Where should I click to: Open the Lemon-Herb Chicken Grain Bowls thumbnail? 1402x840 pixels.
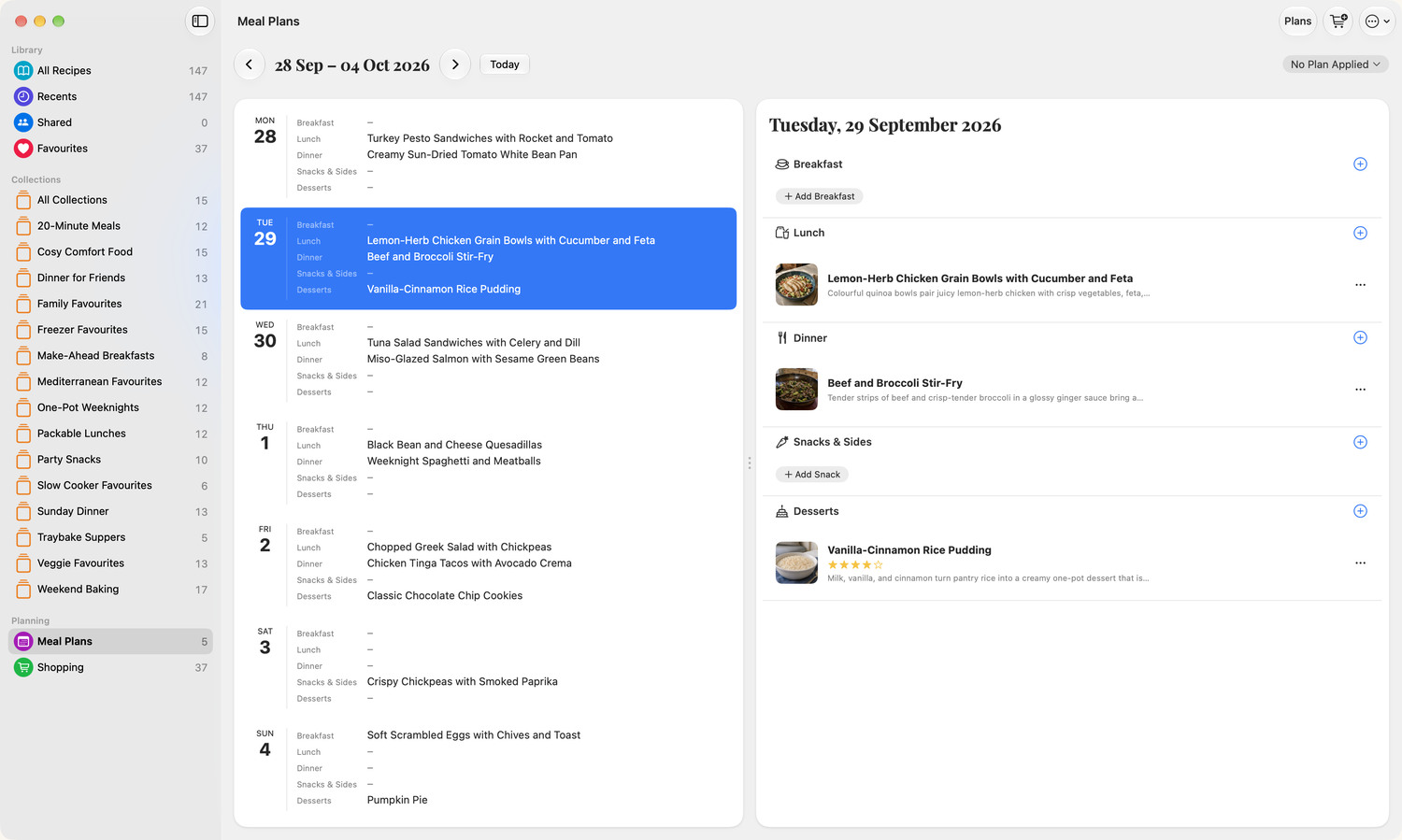click(796, 285)
